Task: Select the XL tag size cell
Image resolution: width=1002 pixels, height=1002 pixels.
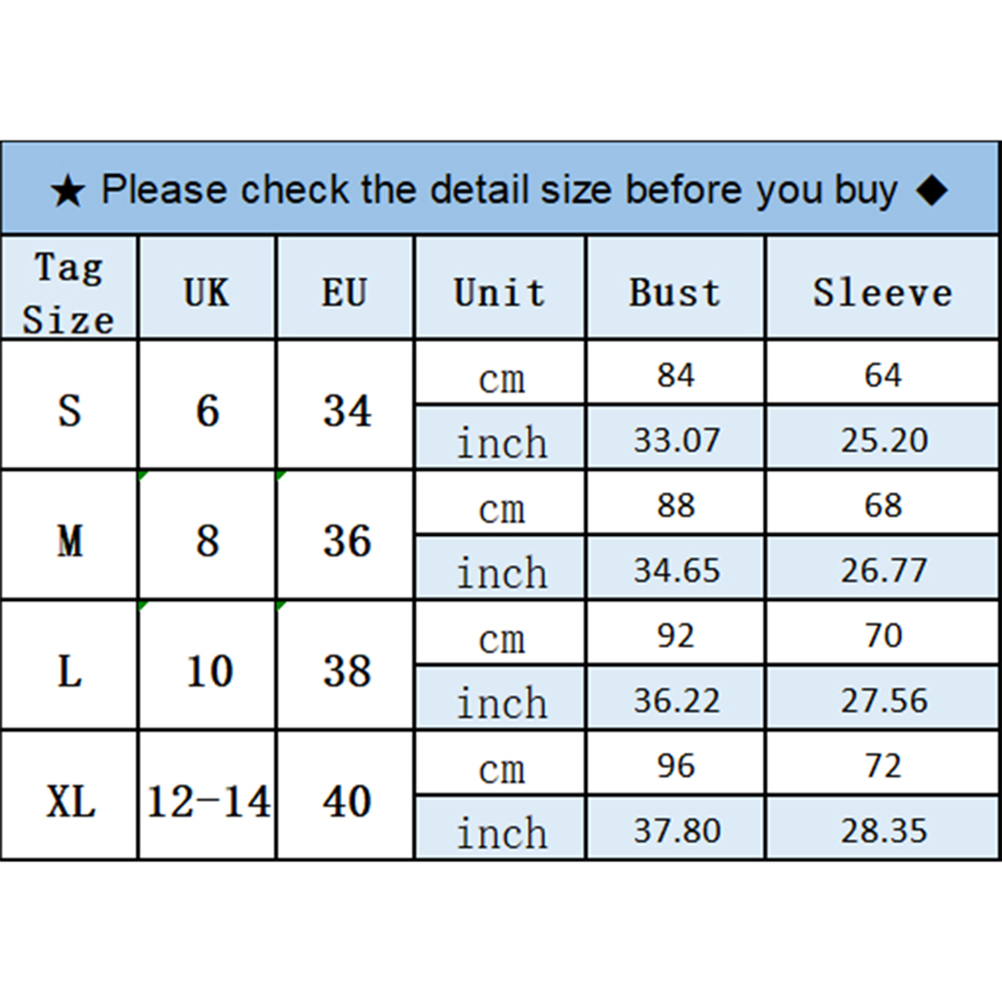Action: (69, 801)
